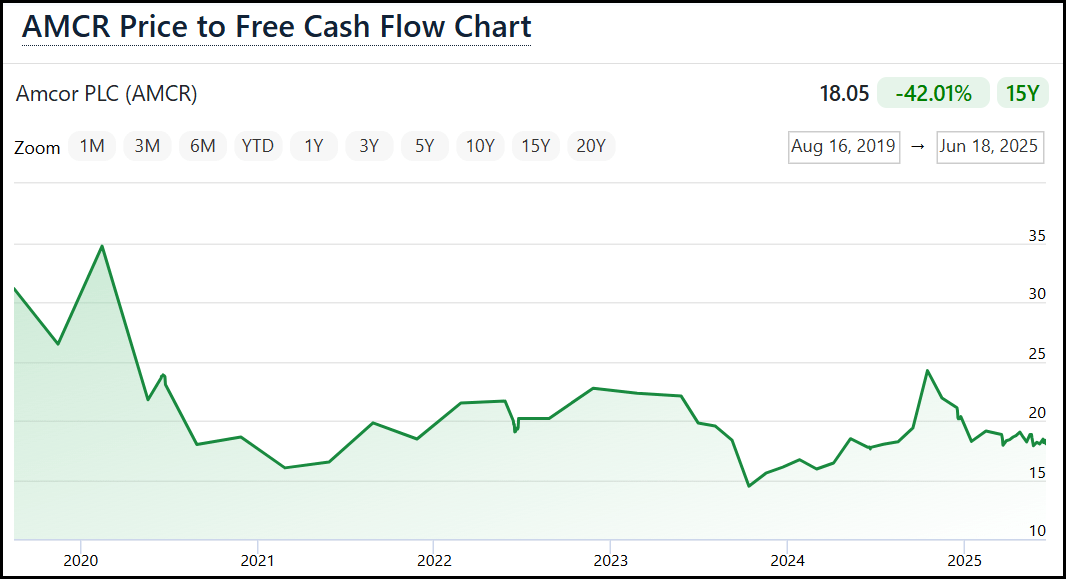Select the 6M zoom range
Image resolution: width=1066 pixels, height=579 pixels.
[203, 146]
